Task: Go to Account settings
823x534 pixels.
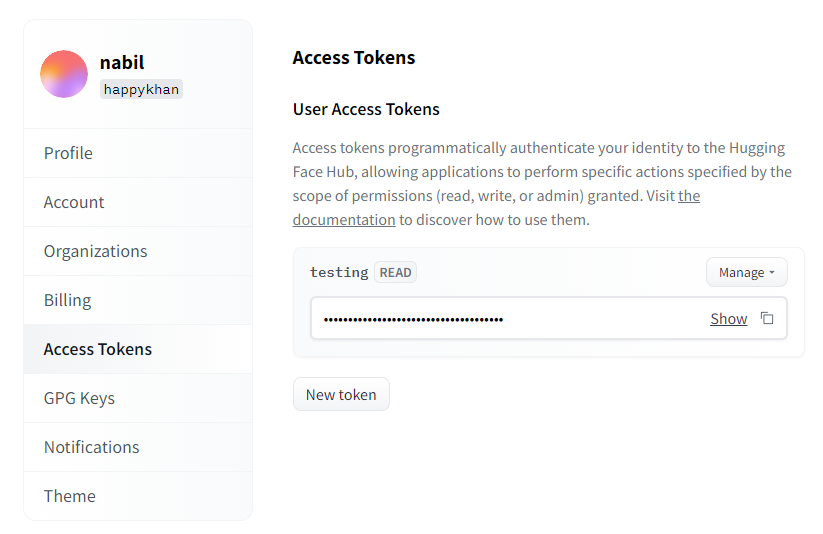Action: (x=74, y=202)
